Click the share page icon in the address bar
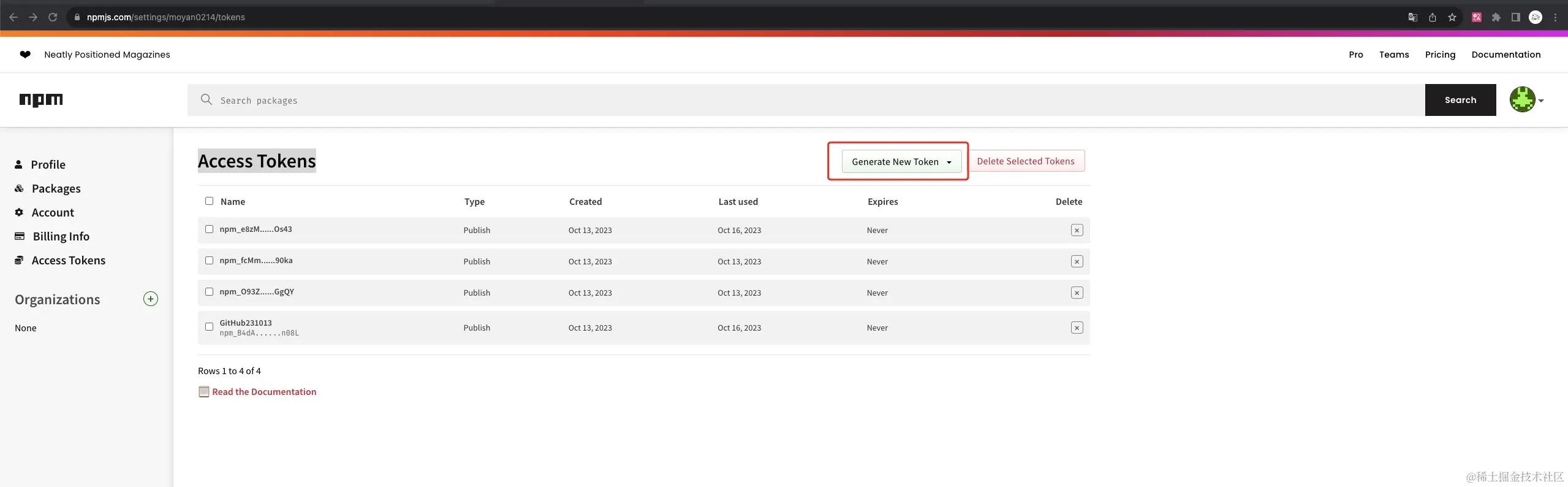Image resolution: width=1568 pixels, height=487 pixels. 1433,17
